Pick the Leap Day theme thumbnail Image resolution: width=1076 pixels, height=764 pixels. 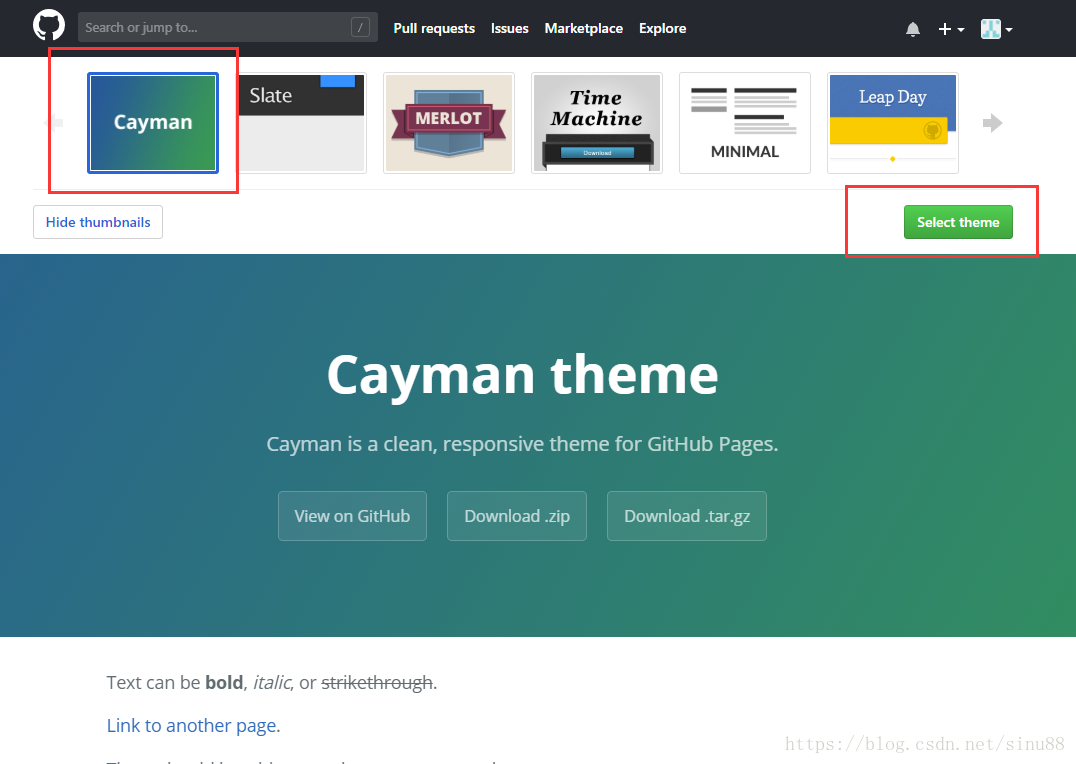point(893,123)
